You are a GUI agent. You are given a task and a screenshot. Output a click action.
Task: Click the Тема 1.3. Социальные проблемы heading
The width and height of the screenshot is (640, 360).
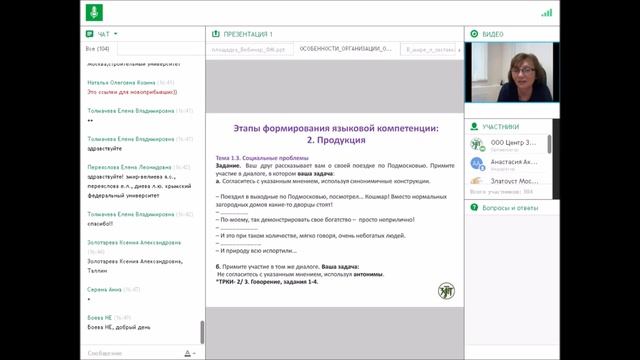click(x=262, y=158)
